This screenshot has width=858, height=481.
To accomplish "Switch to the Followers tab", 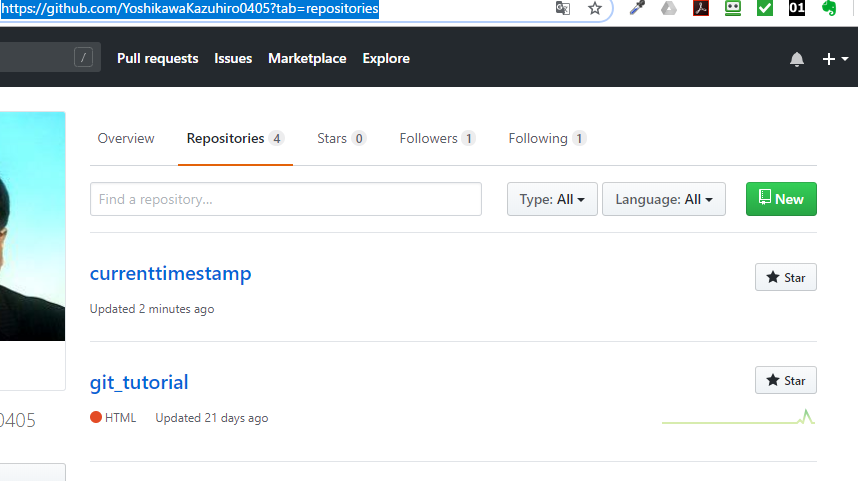I will (x=437, y=138).
